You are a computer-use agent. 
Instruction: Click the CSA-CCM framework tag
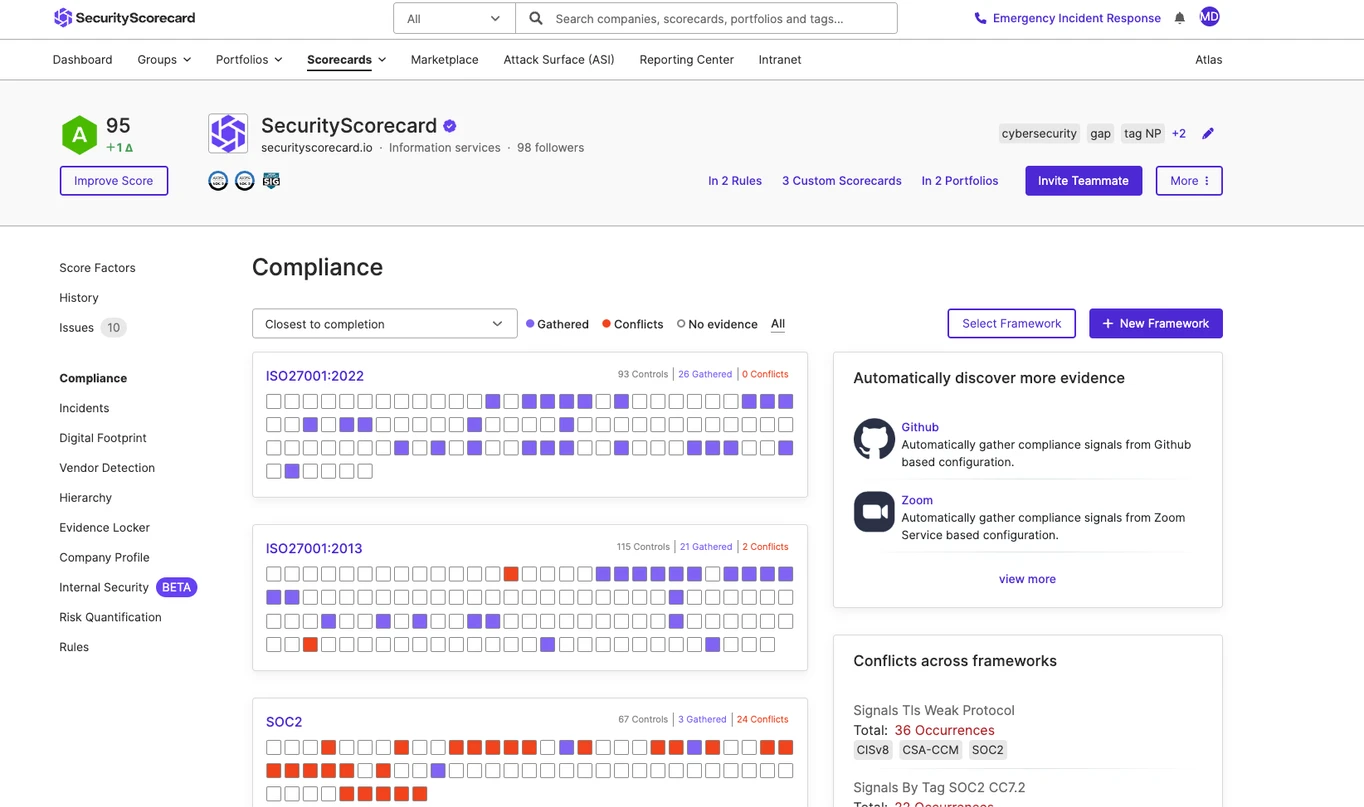point(930,750)
